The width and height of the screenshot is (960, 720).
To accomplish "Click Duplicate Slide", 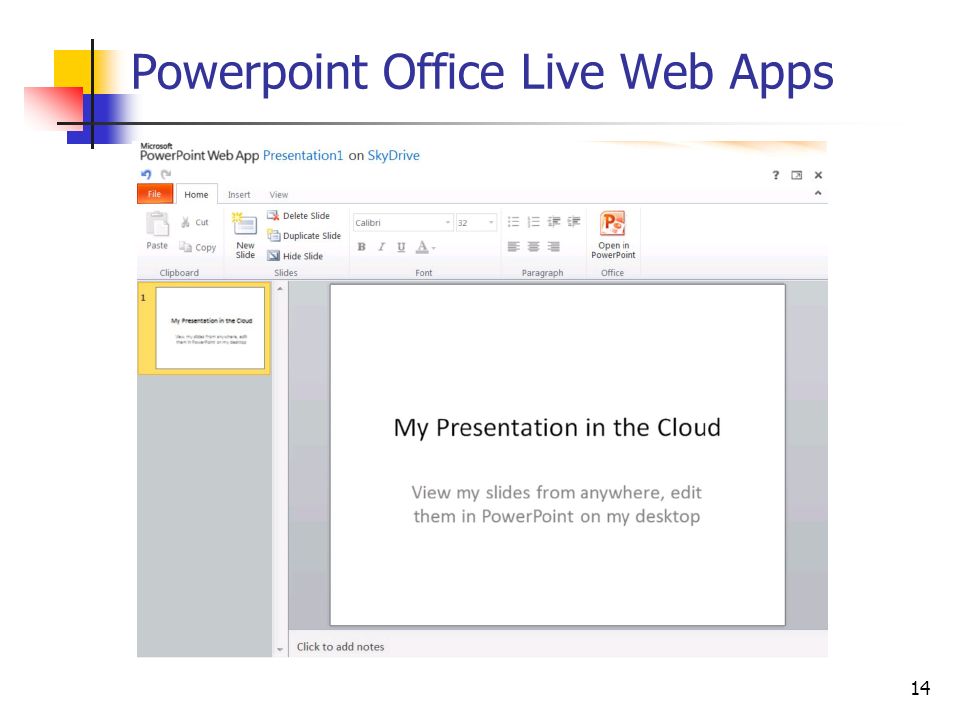I will pyautogui.click(x=304, y=236).
